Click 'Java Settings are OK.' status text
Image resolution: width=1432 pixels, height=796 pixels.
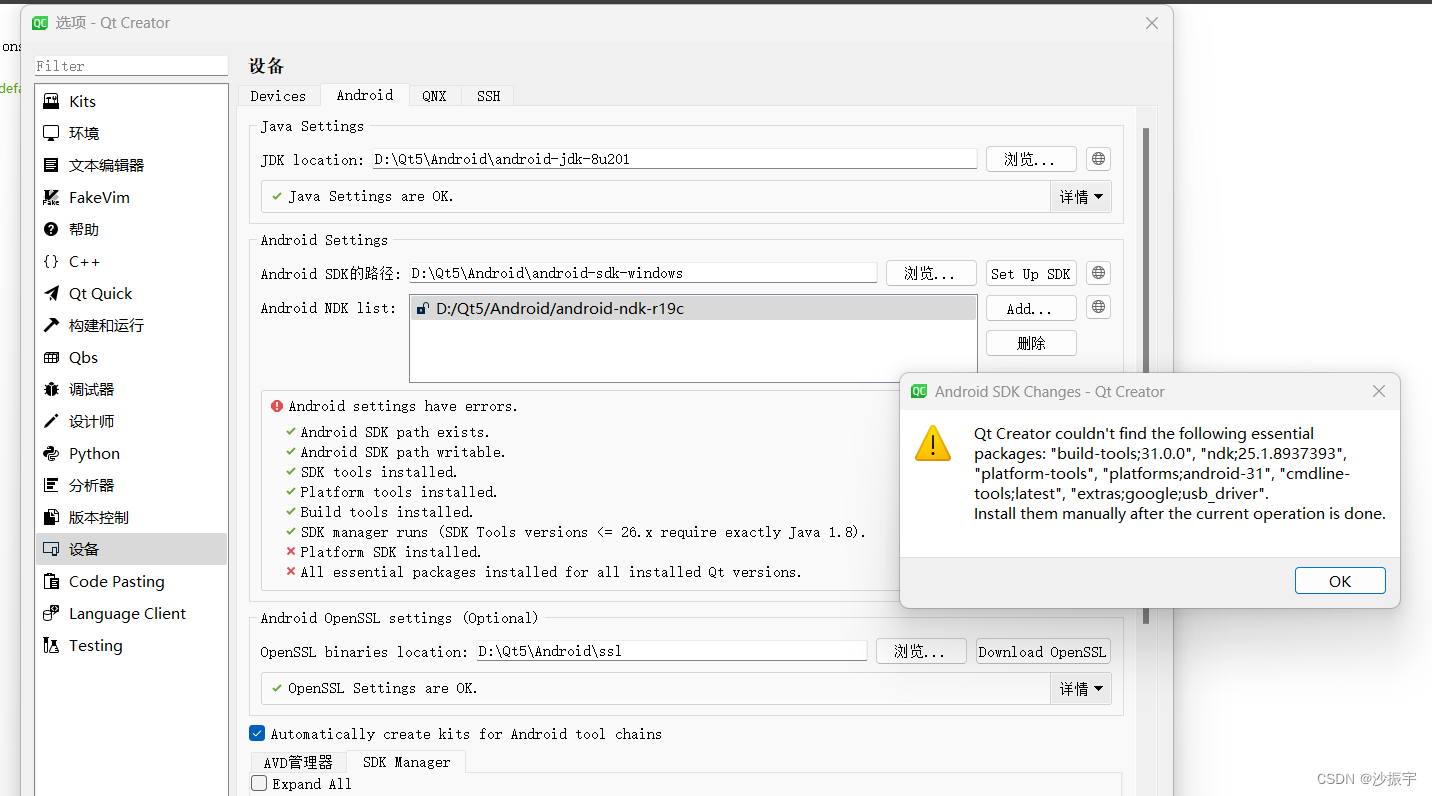[371, 196]
